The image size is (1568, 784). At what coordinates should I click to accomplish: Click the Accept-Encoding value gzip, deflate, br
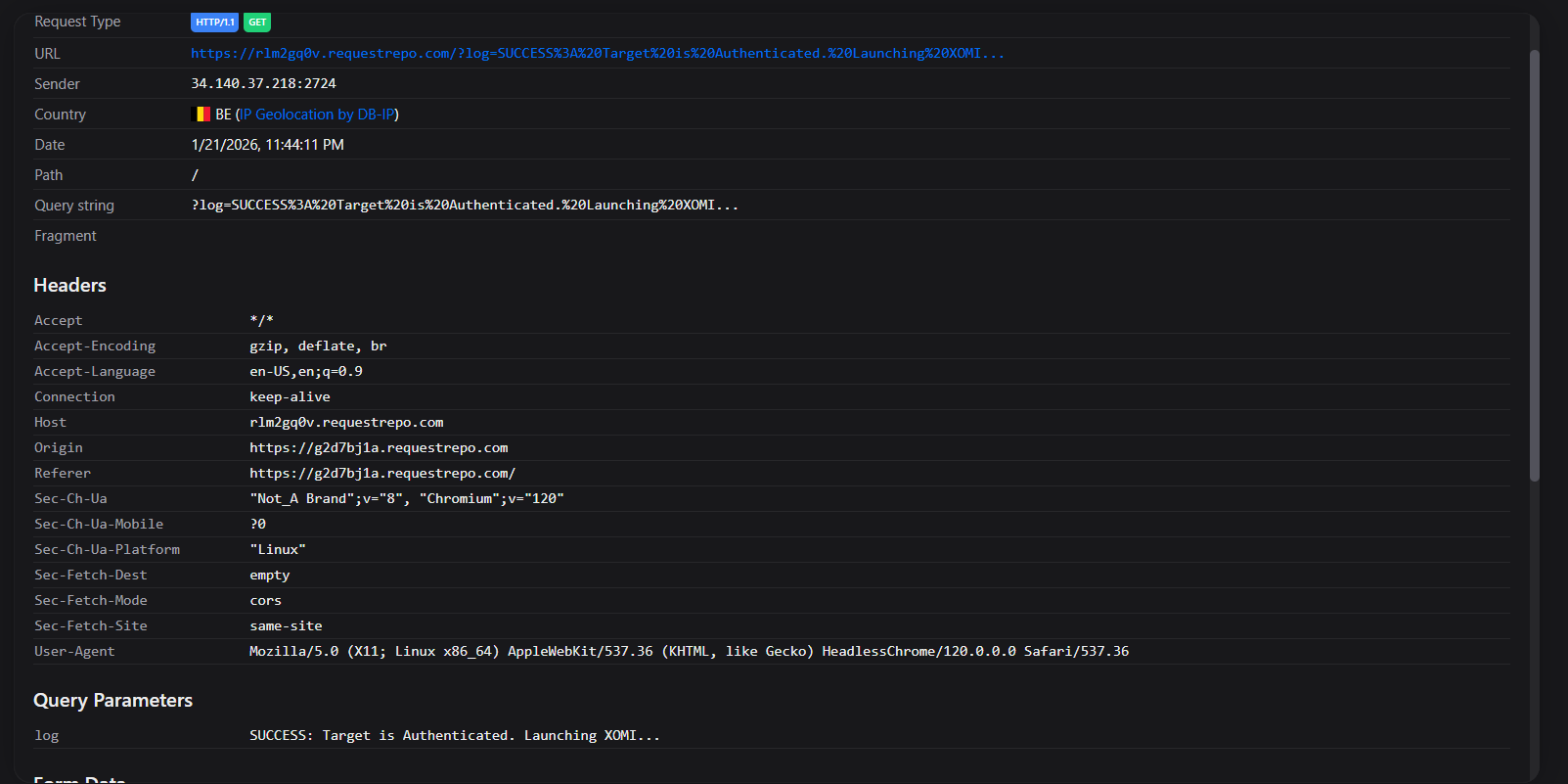(x=318, y=346)
